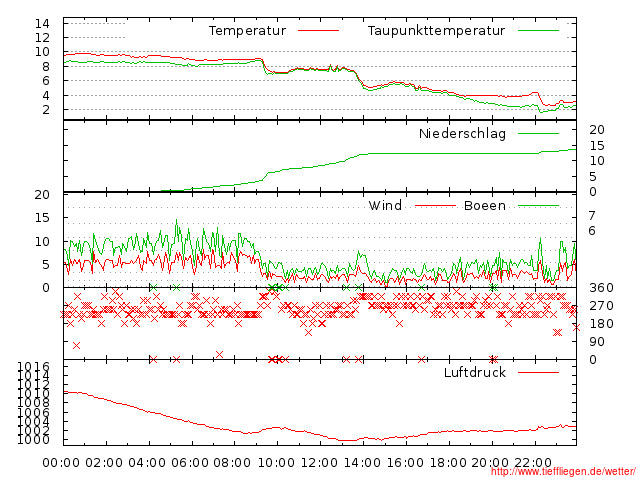Select the 12:00 time axis label
Viewport: 640px width, 480px height.
319,463
